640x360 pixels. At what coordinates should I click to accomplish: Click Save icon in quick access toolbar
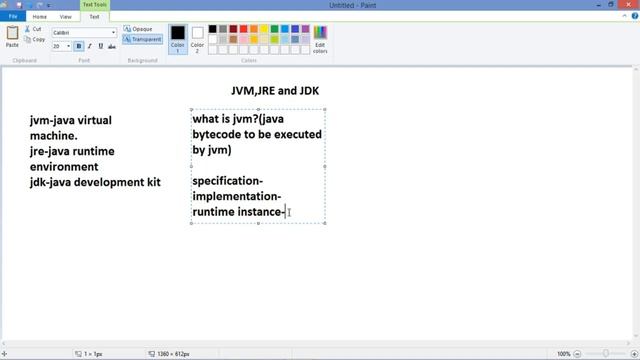click(18, 5)
